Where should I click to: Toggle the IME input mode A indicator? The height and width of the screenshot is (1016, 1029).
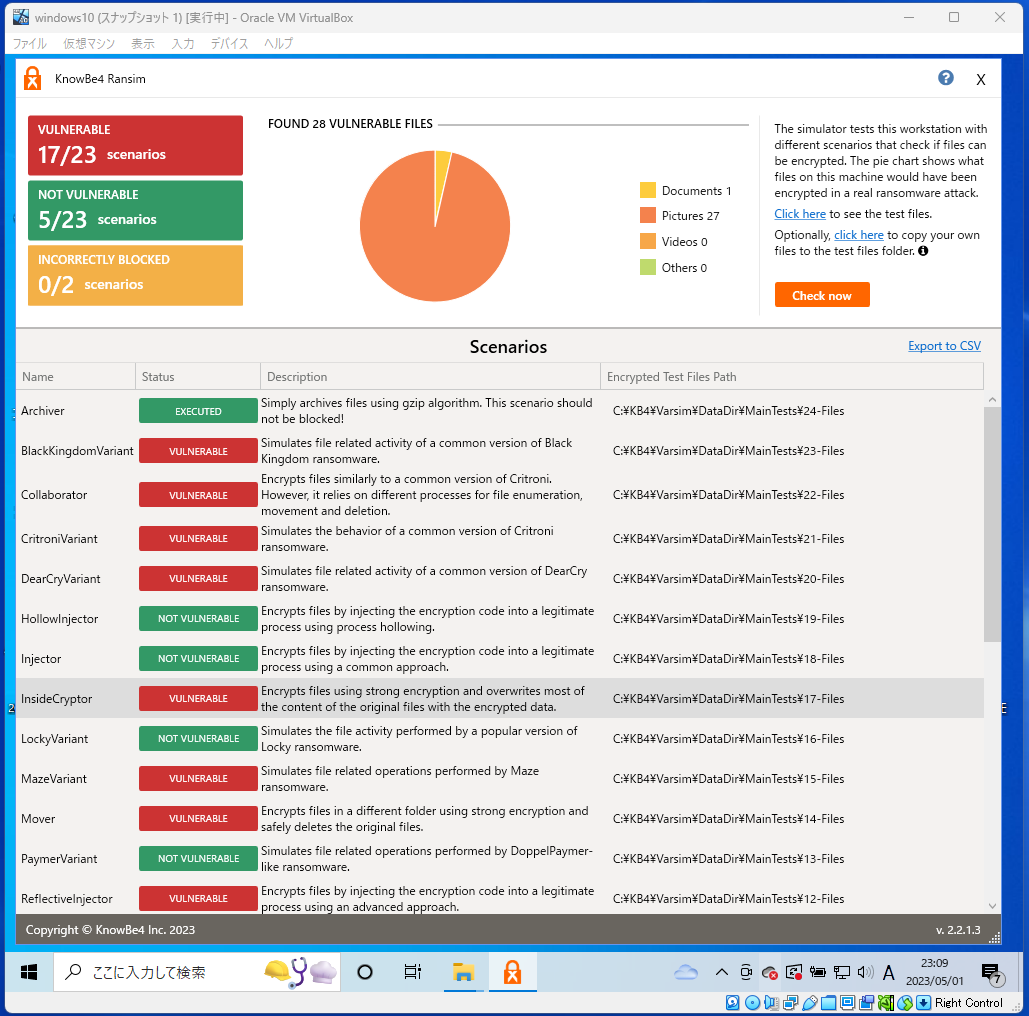tap(889, 972)
